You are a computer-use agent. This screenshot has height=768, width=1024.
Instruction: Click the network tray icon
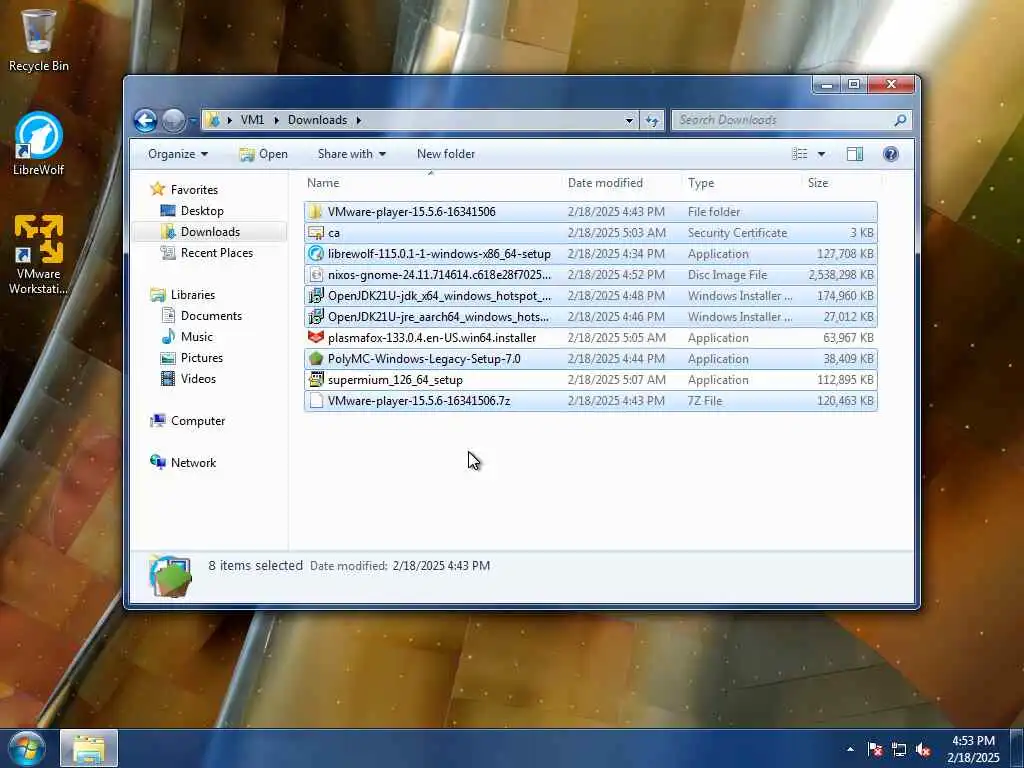click(x=899, y=749)
